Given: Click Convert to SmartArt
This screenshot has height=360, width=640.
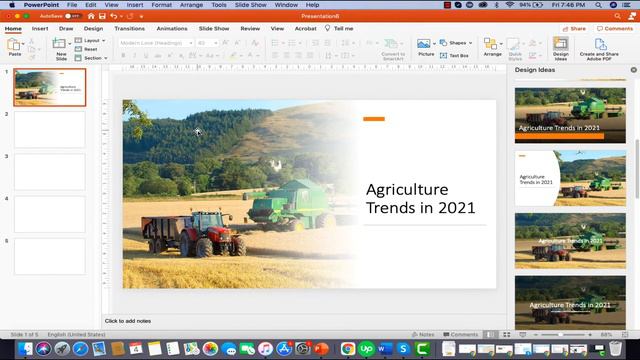Looking at the screenshot, I should [393, 49].
